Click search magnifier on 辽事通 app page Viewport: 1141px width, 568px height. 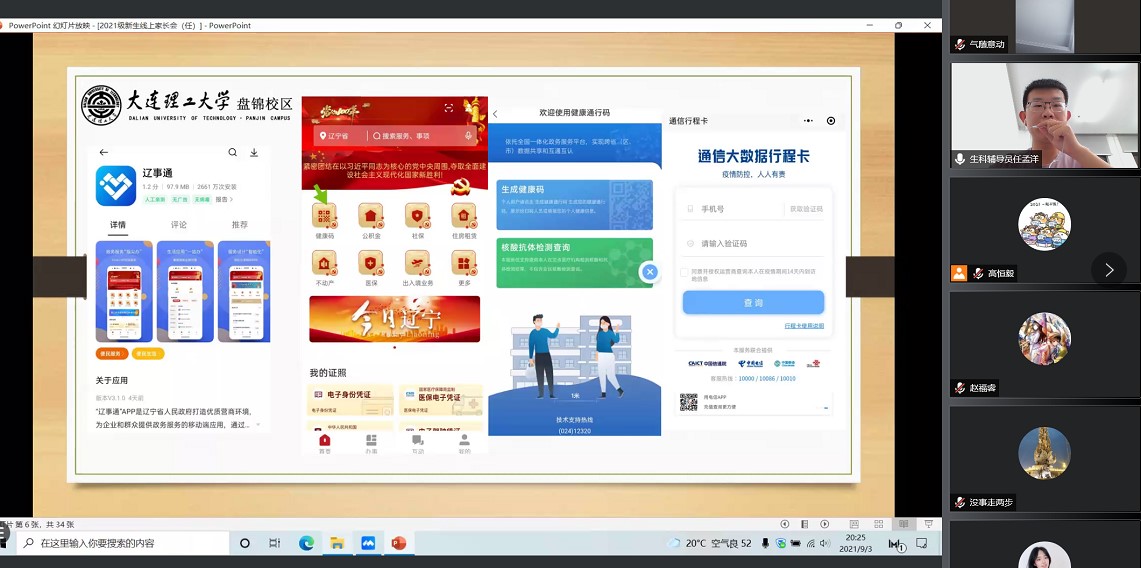(233, 153)
